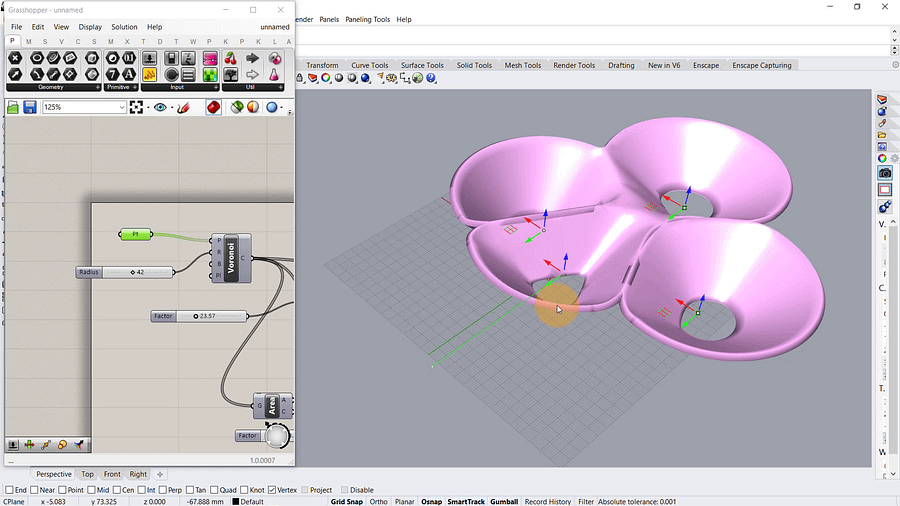Click the zoom extents icon in Grasshopper
The image size is (900, 506).
[x=136, y=107]
